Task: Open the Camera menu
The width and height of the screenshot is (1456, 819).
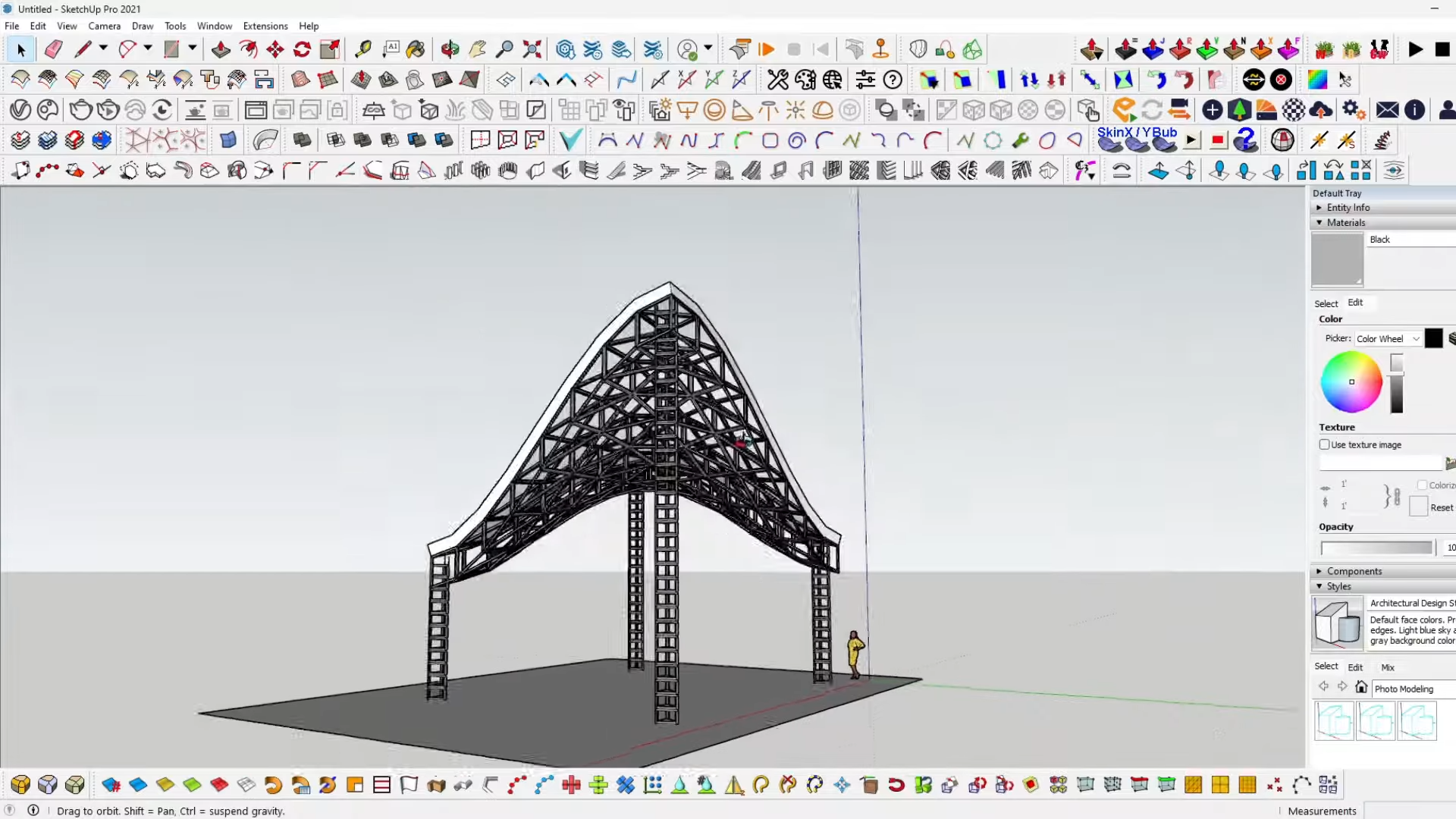Action: pyautogui.click(x=104, y=26)
